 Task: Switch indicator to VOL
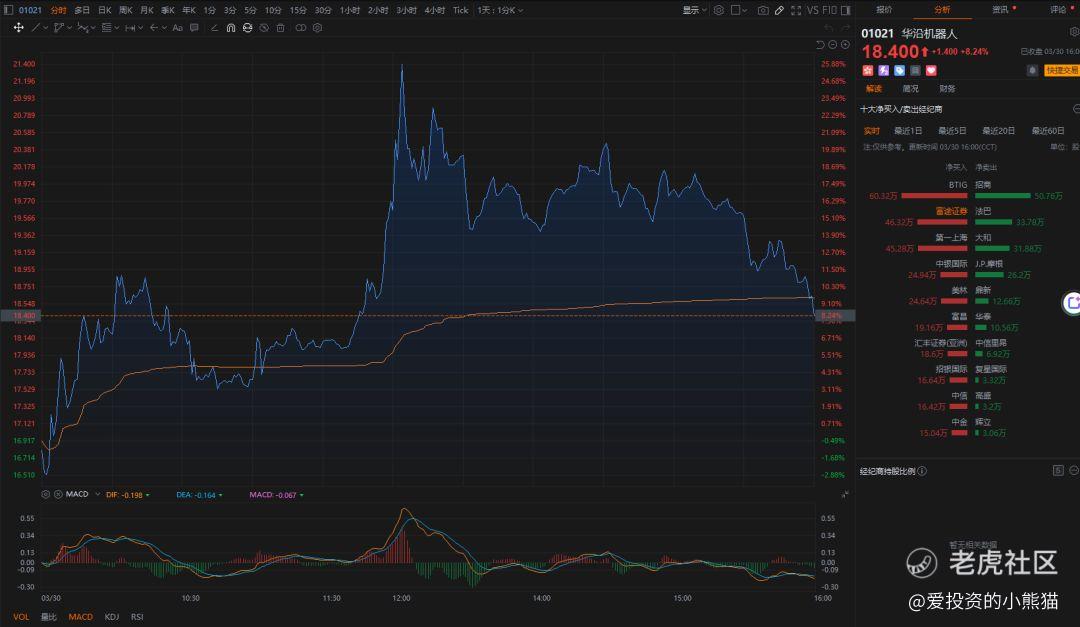[x=21, y=617]
